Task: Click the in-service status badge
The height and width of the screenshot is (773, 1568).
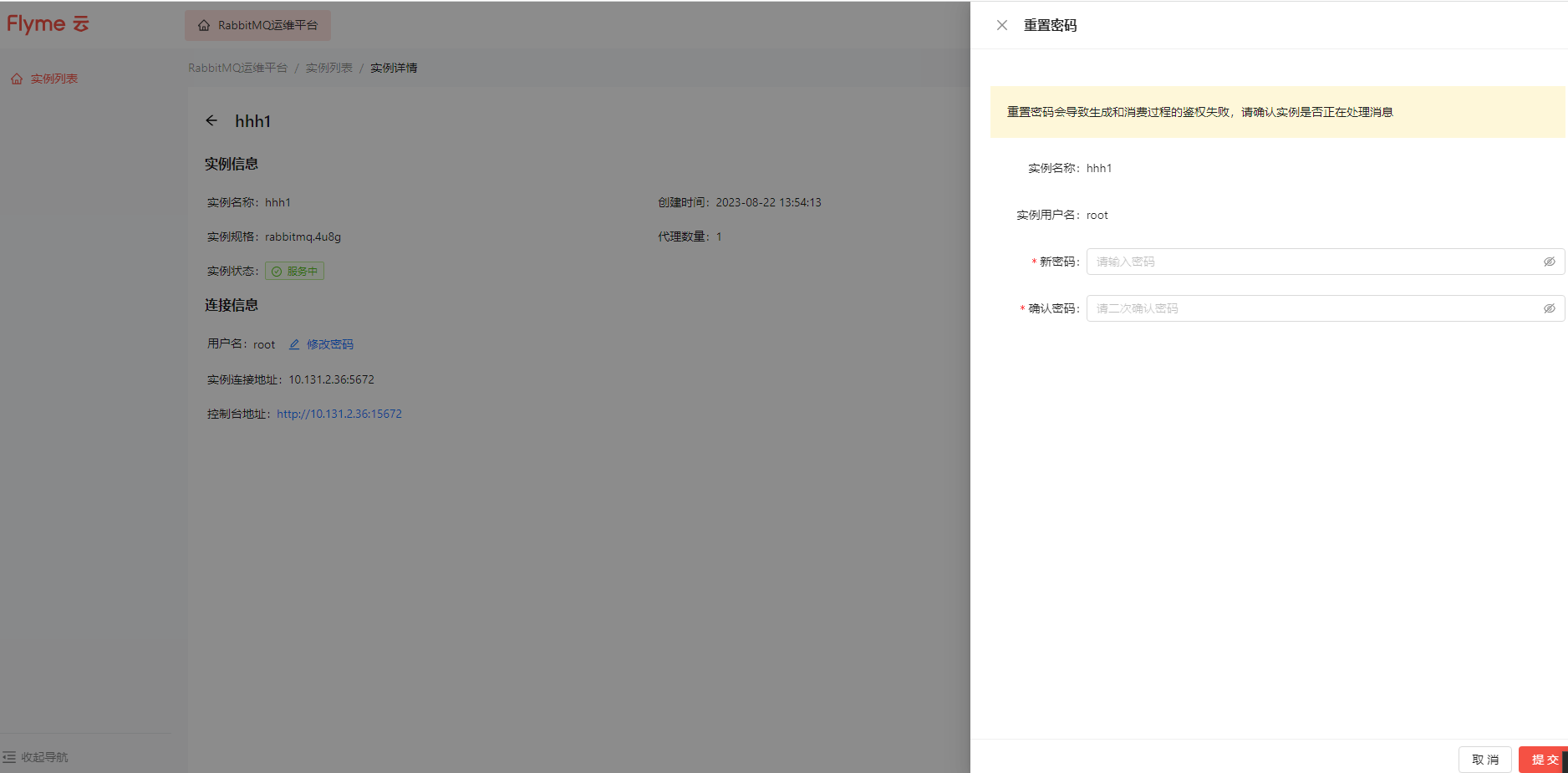Action: [294, 271]
